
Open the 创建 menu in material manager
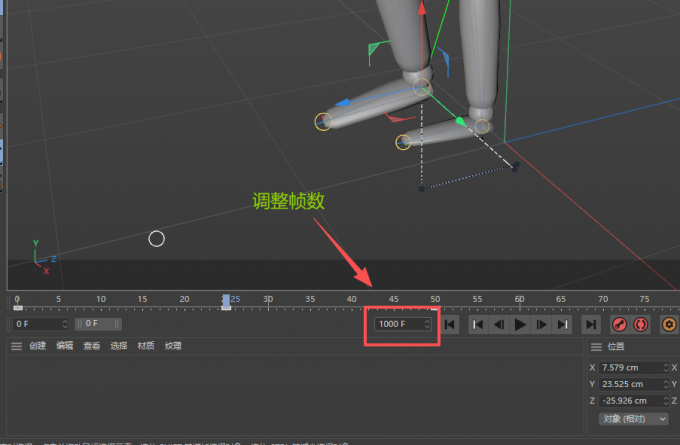tap(38, 346)
